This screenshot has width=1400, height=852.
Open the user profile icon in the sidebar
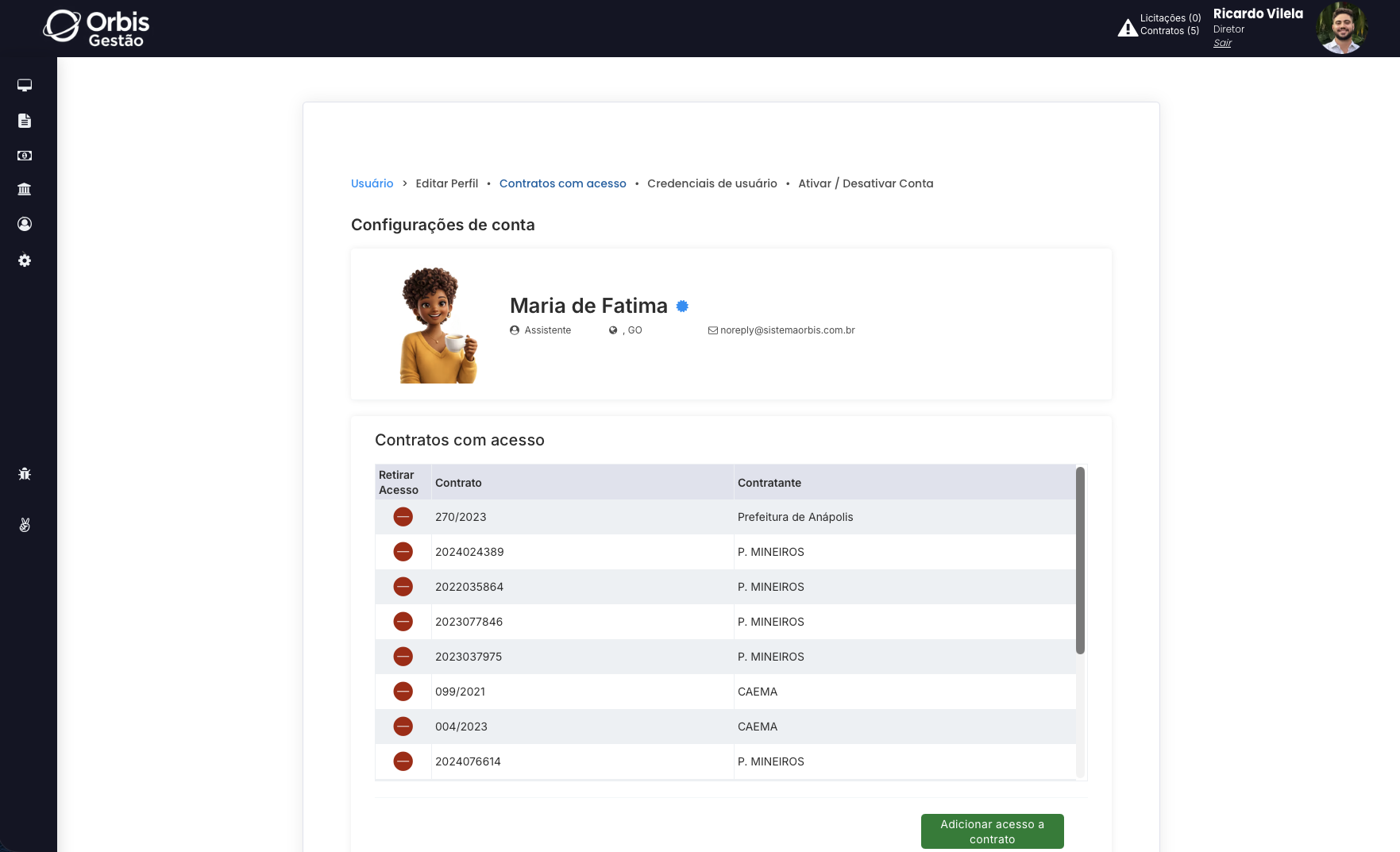[x=24, y=224]
